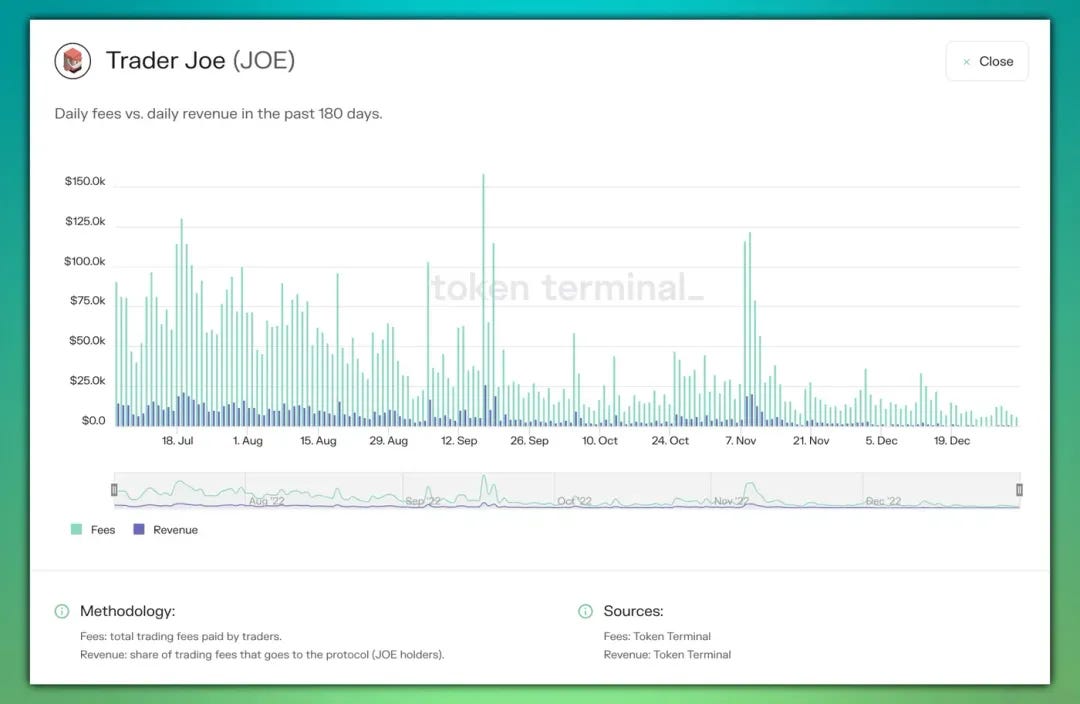Click the tallest mid-September fees bar
This screenshot has width=1080, height=704.
coord(484,300)
